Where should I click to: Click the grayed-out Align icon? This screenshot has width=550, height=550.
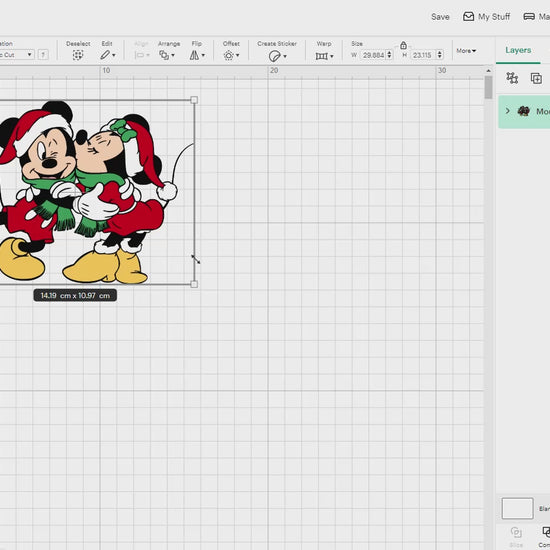(x=140, y=55)
